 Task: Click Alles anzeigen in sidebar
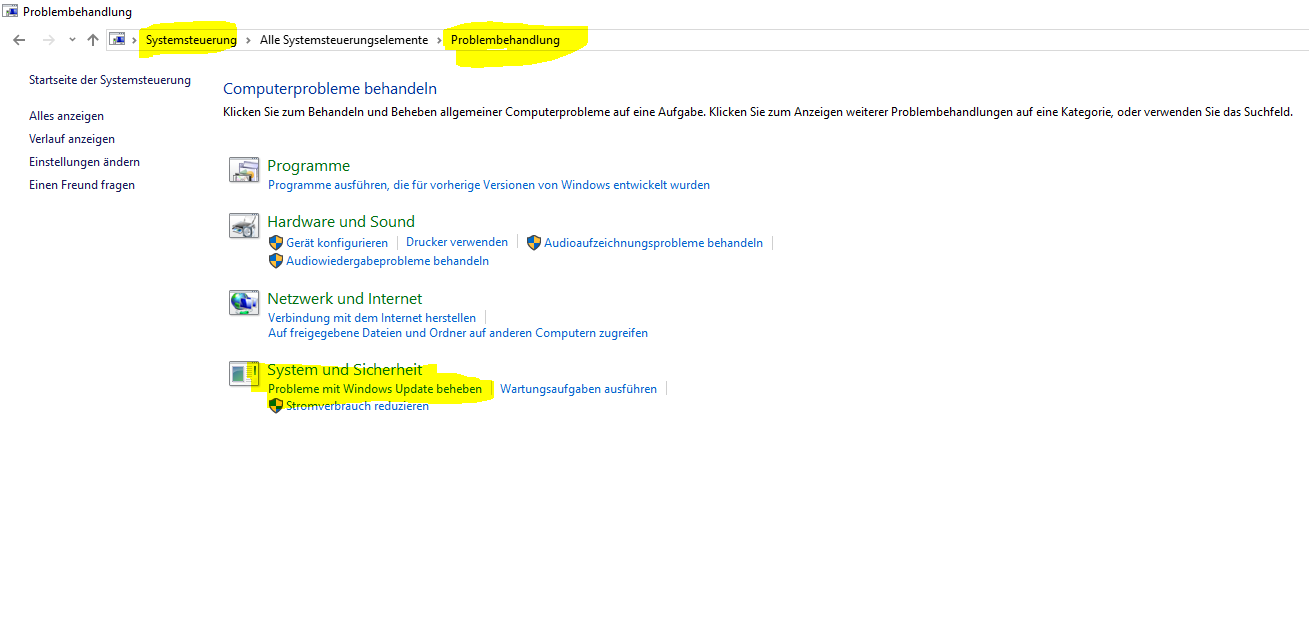click(66, 116)
